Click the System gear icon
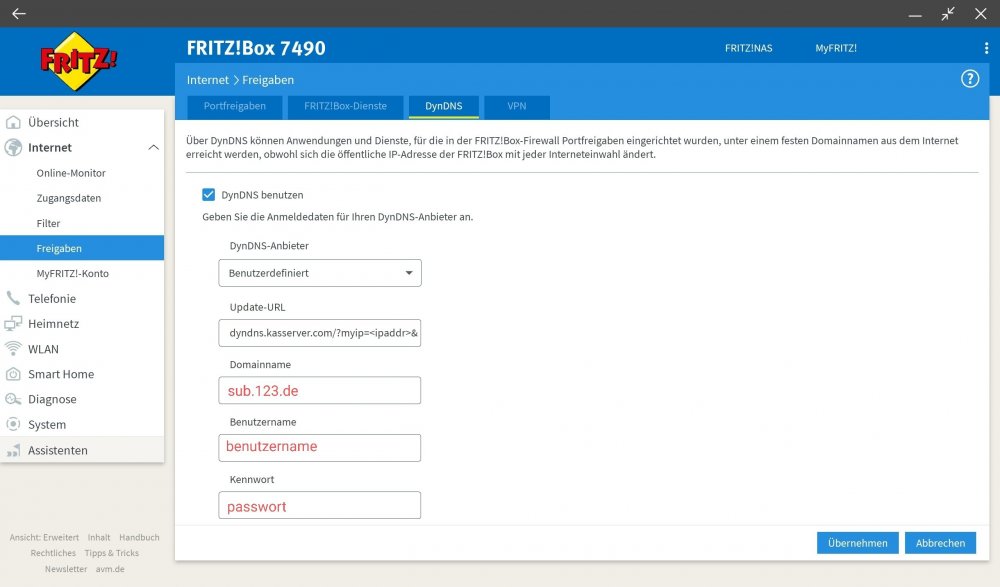1000x587 pixels. point(13,424)
